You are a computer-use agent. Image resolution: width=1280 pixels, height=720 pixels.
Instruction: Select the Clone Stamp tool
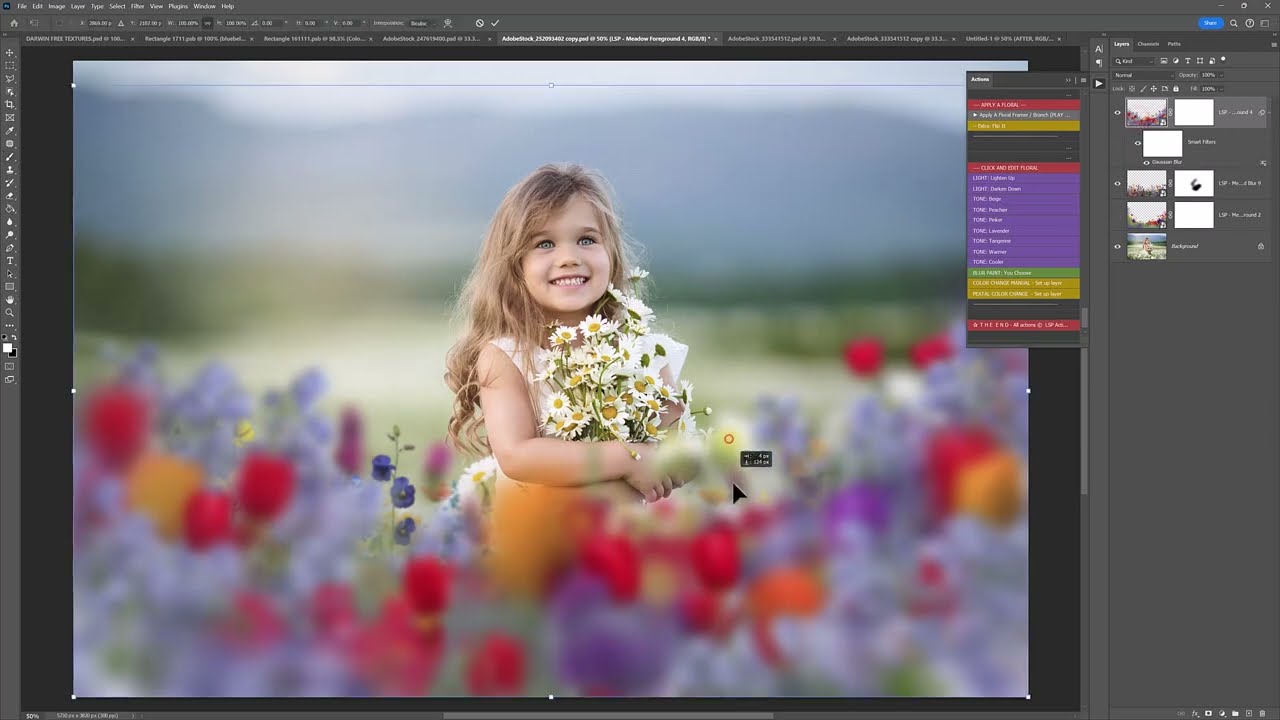10,170
